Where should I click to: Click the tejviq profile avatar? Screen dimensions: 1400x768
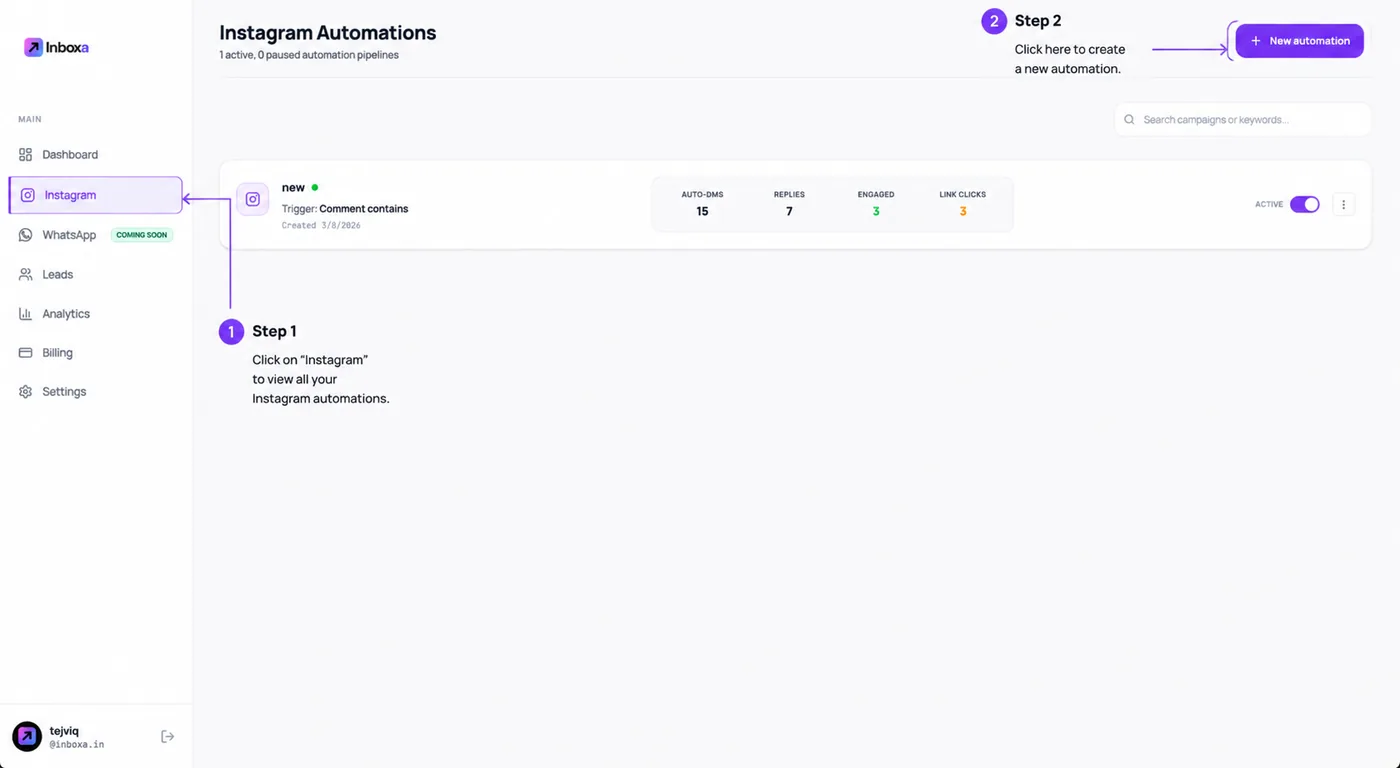pyautogui.click(x=27, y=737)
